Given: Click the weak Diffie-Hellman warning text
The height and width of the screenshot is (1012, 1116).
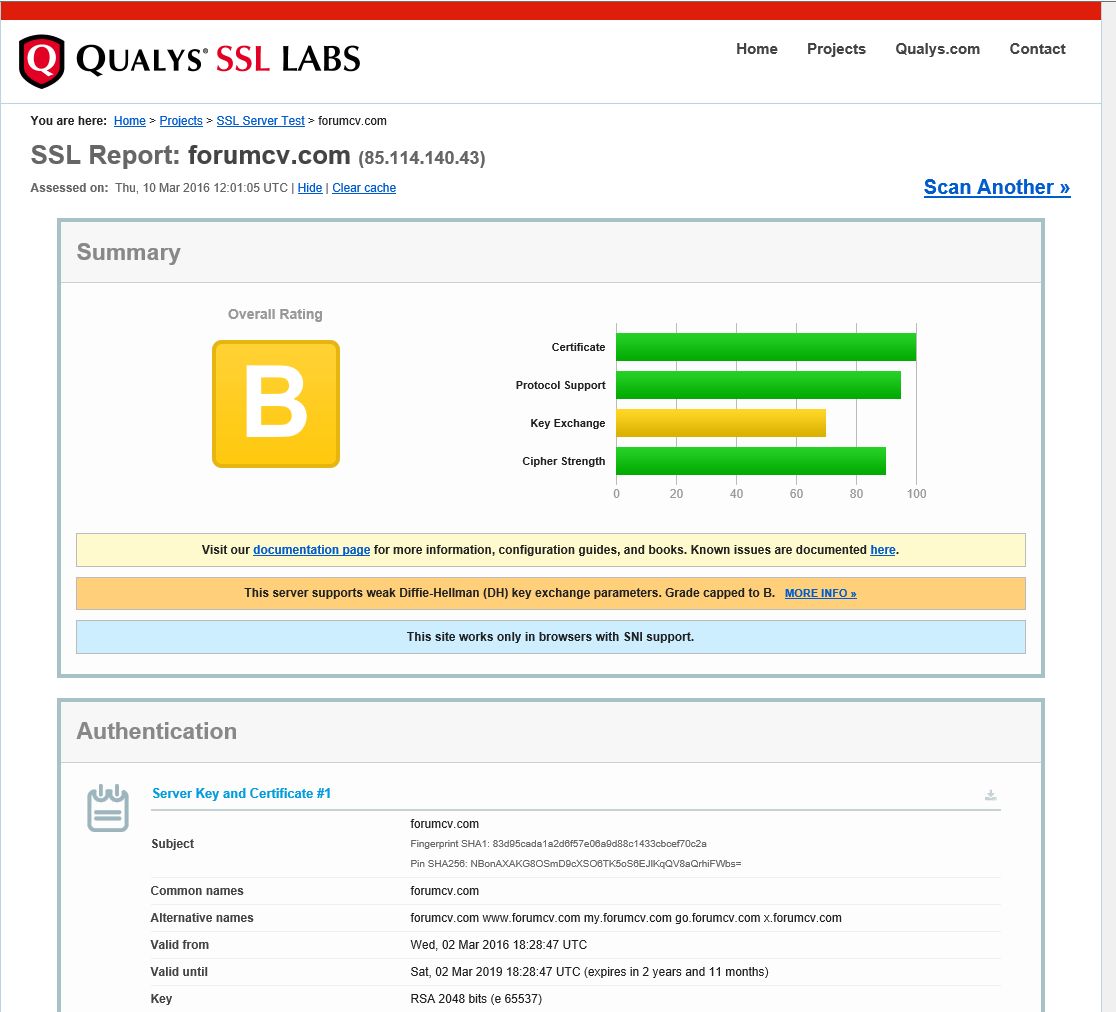Looking at the screenshot, I should coord(510,593).
